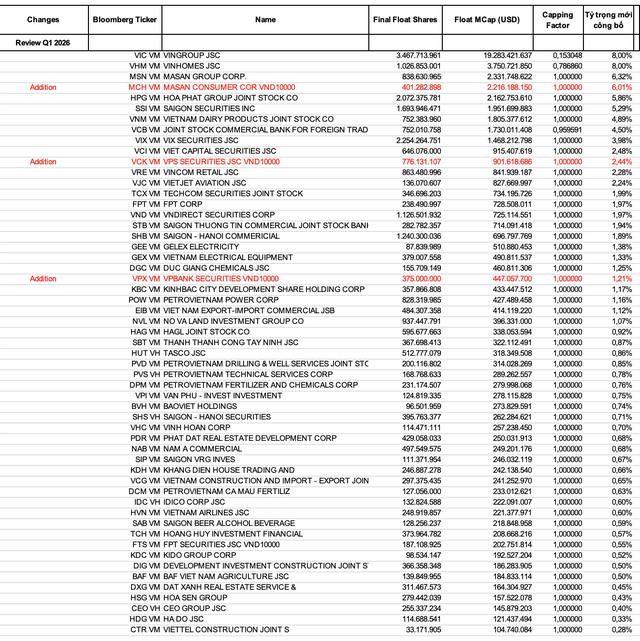Image resolution: width=640 pixels, height=641 pixels.
Task: Select the Capping Factor column header
Action: (x=557, y=19)
